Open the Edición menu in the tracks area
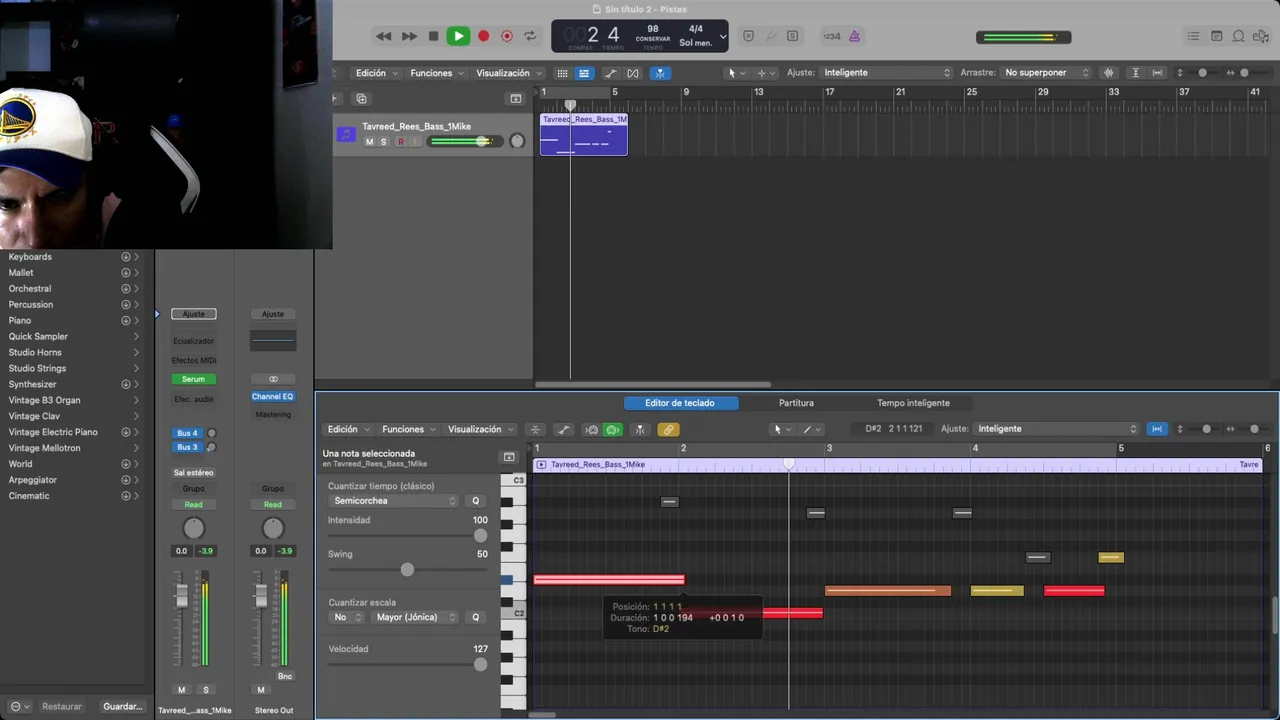The image size is (1280, 720). tap(377, 73)
